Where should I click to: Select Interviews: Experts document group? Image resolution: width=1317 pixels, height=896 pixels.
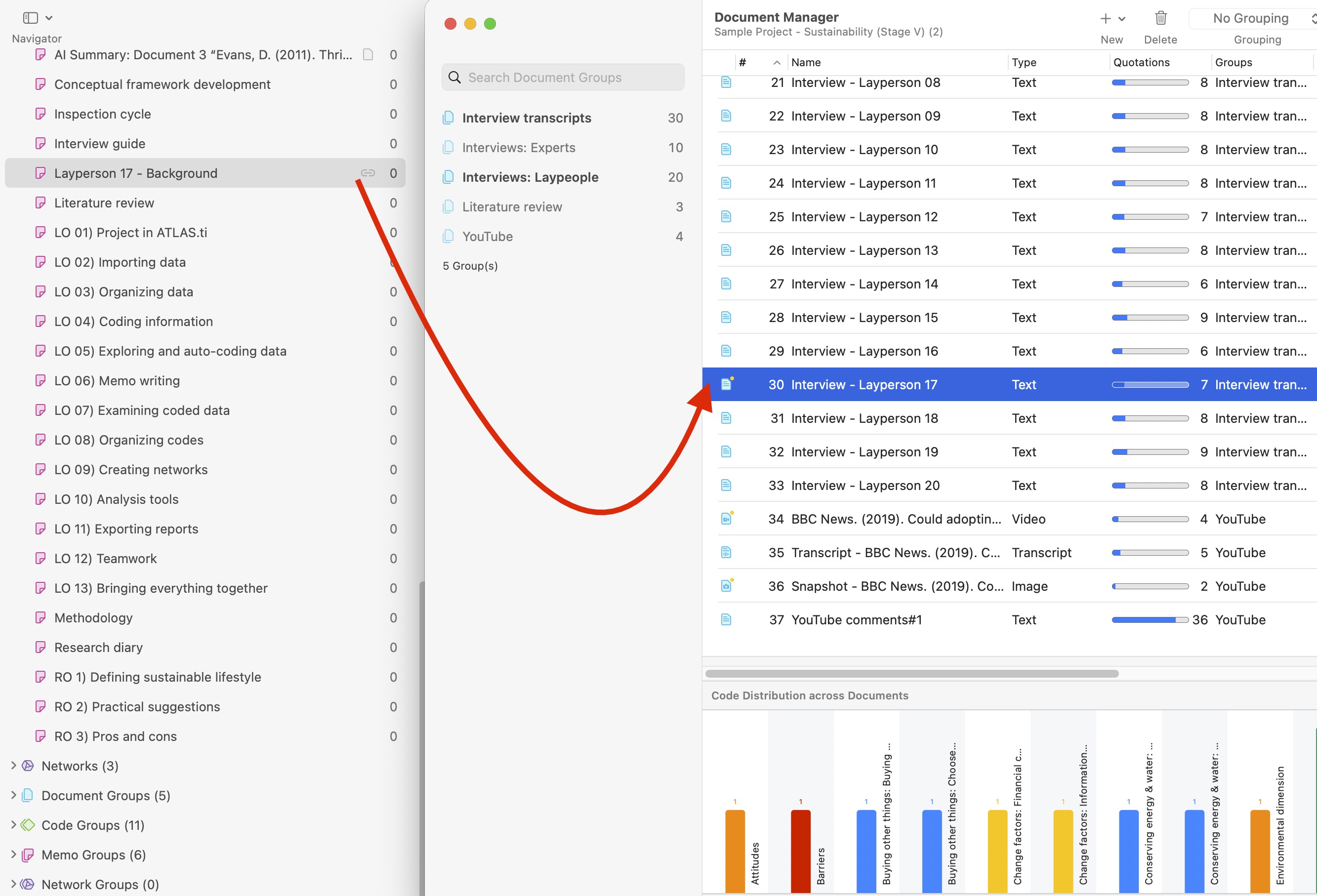[x=518, y=148]
